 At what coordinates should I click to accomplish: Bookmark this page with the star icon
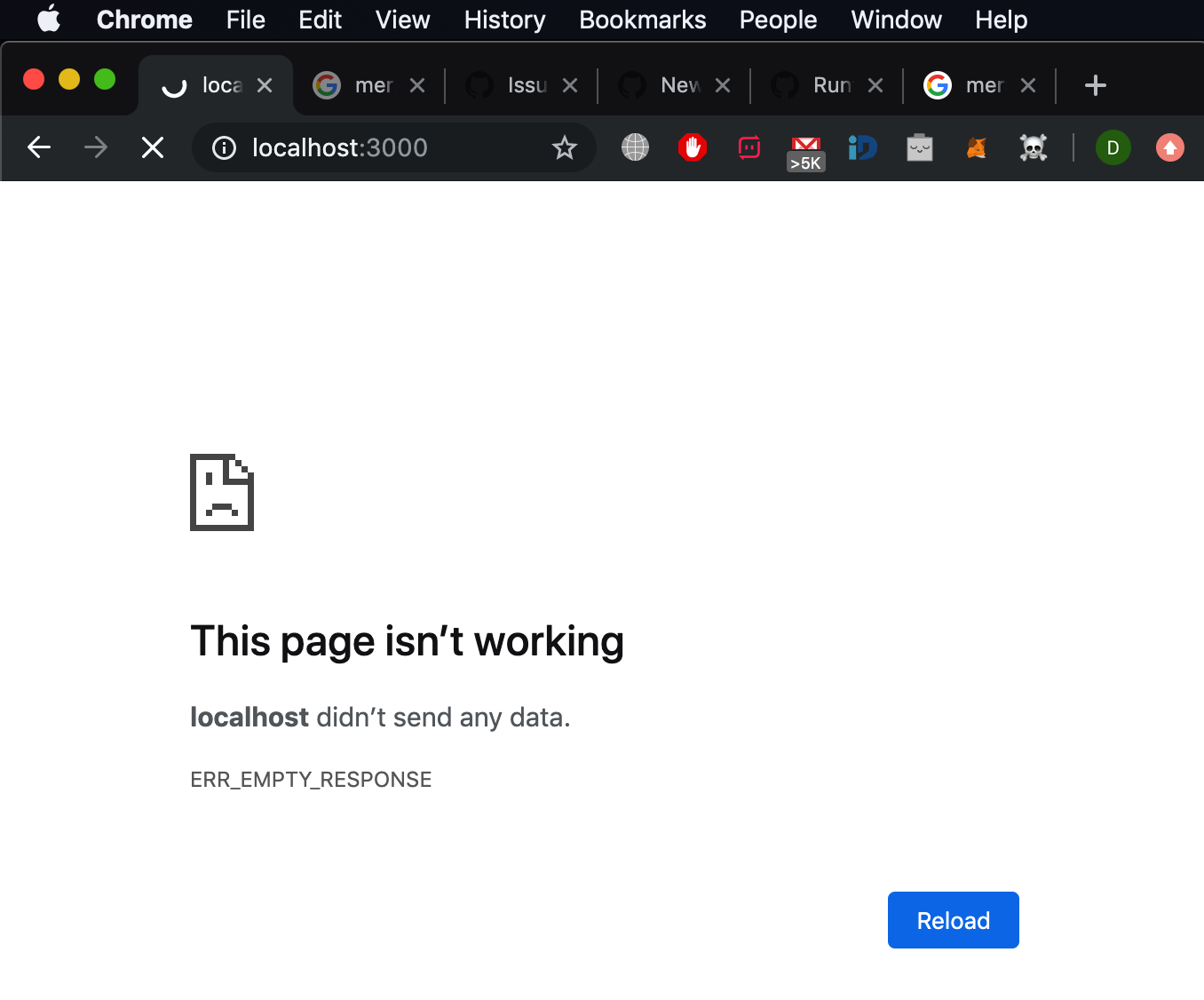[x=565, y=147]
